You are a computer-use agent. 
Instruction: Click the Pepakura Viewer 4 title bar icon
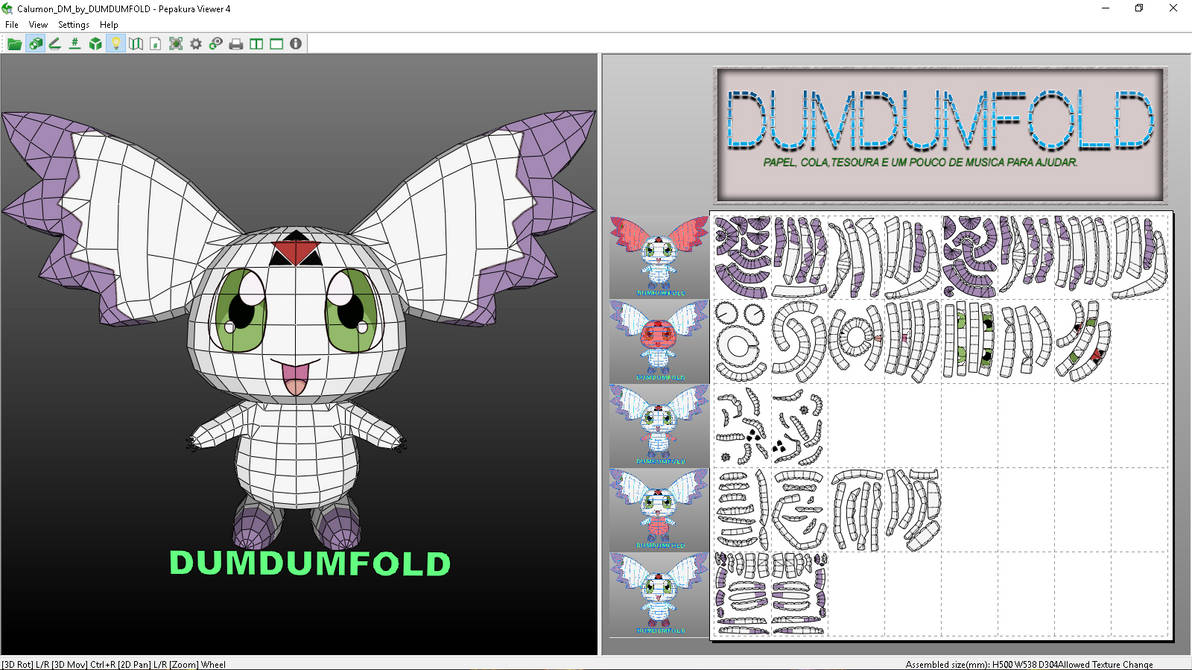click(8, 8)
